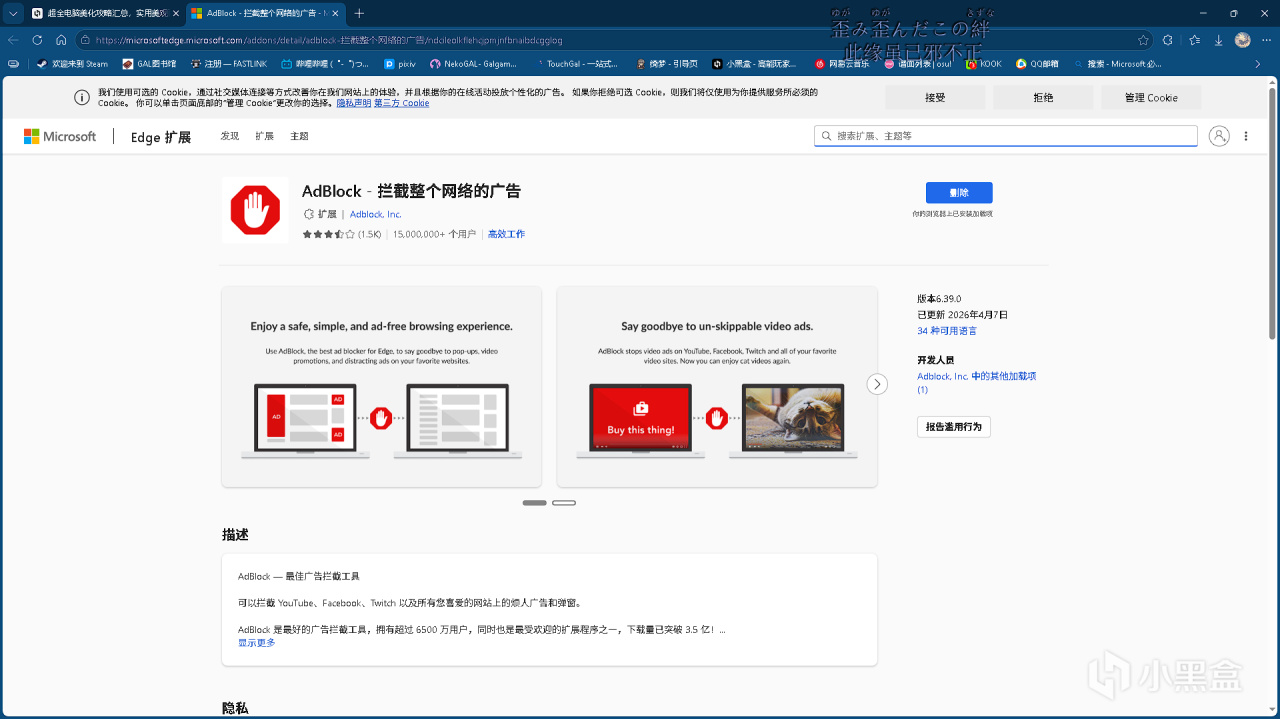Screen dimensions: 1280x719
Task: Open Adblock, Inc. 中的其他加载项 link
Action: 976,383
